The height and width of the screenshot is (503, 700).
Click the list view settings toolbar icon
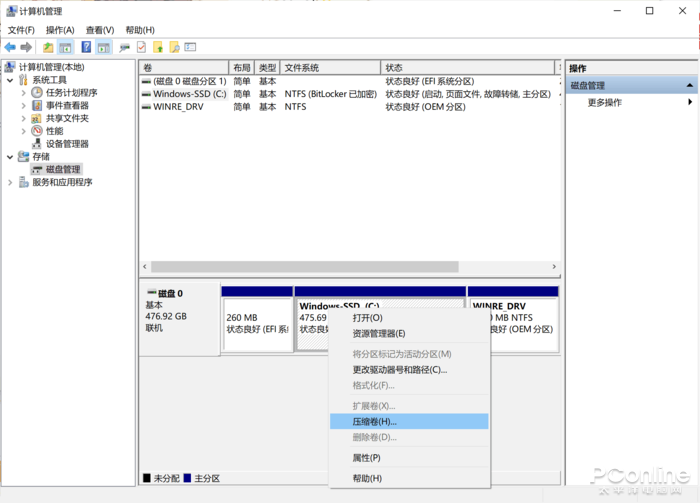(x=191, y=47)
